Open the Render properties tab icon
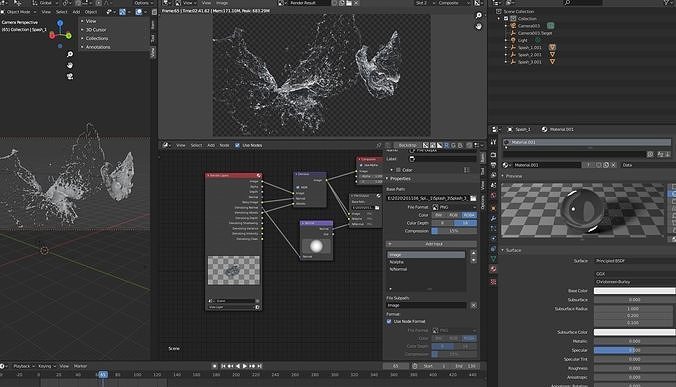Screen dimensions: 676x387 point(494,155)
